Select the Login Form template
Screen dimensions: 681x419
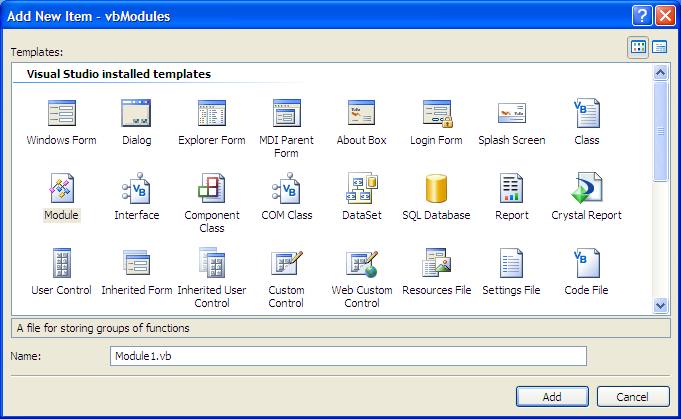click(x=436, y=114)
